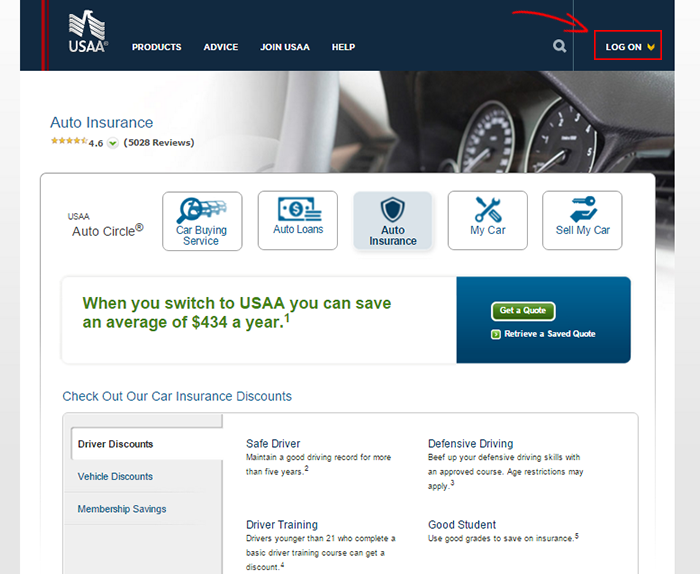Click the Retrieve a Saved Quote arrow icon
This screenshot has width=700, height=574.
(496, 334)
